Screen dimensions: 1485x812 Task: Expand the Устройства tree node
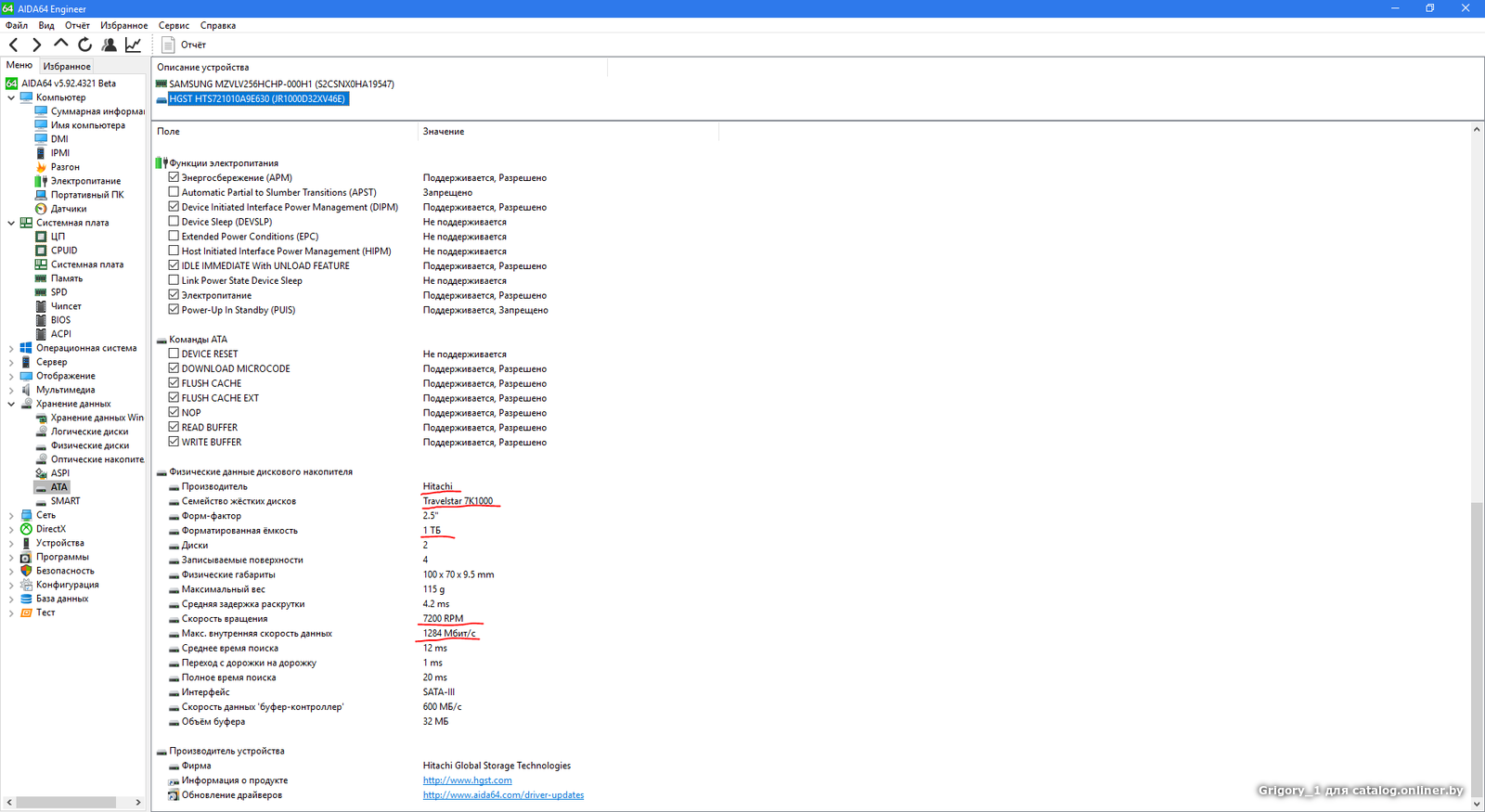[x=11, y=543]
